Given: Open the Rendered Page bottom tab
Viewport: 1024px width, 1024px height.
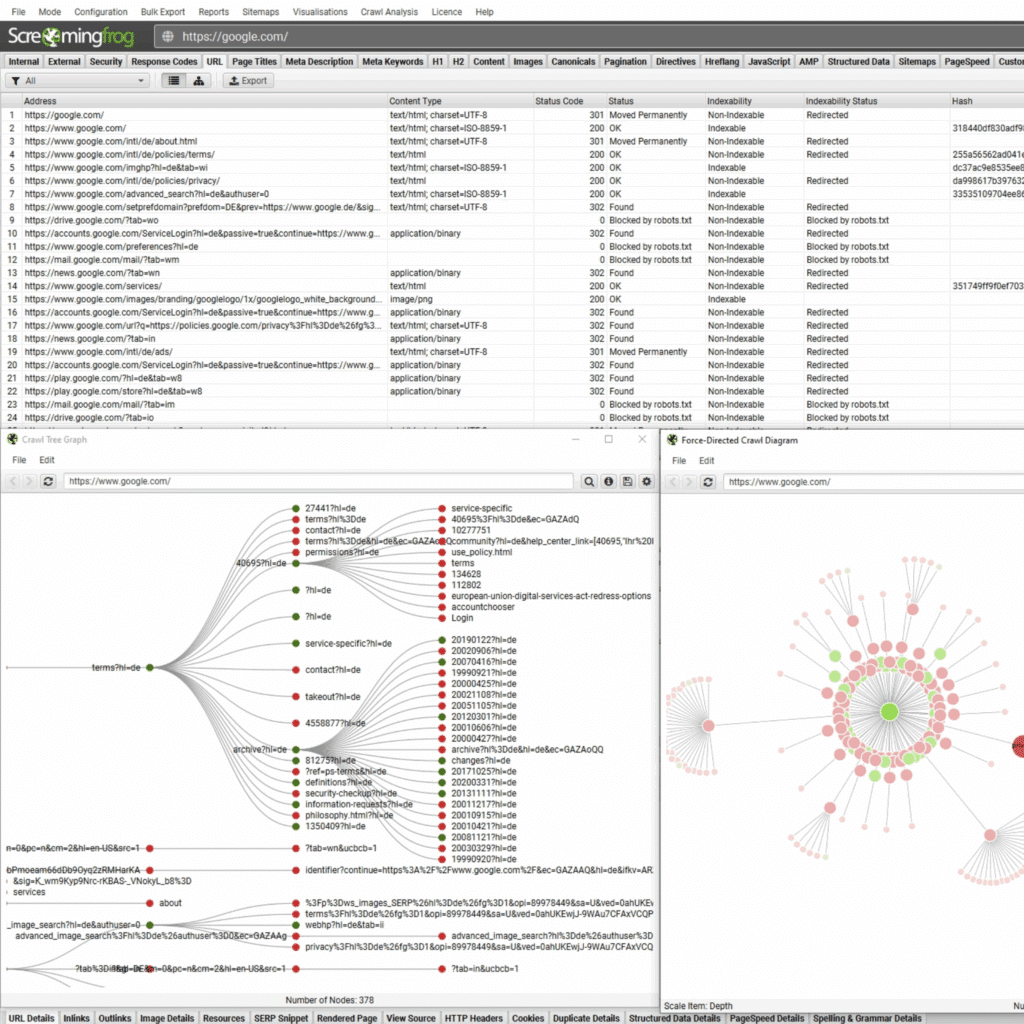Looking at the screenshot, I should point(347,1018).
